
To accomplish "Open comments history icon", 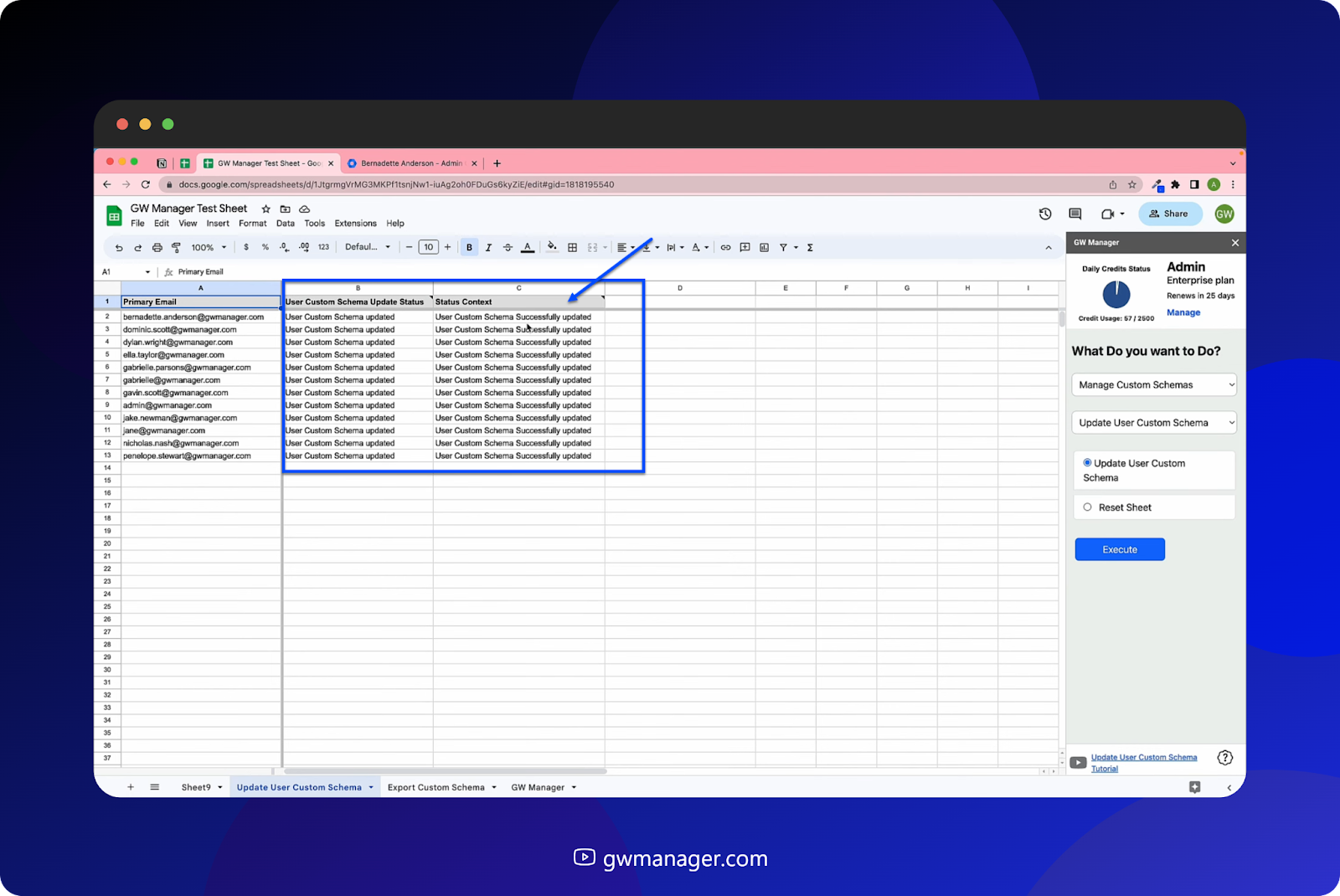I will point(1075,214).
